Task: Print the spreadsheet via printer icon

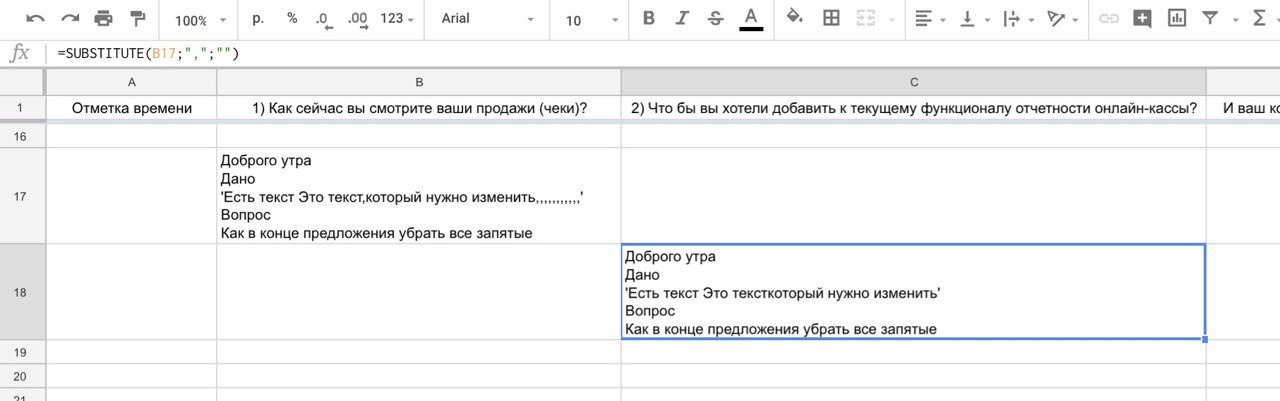Action: 104,18
